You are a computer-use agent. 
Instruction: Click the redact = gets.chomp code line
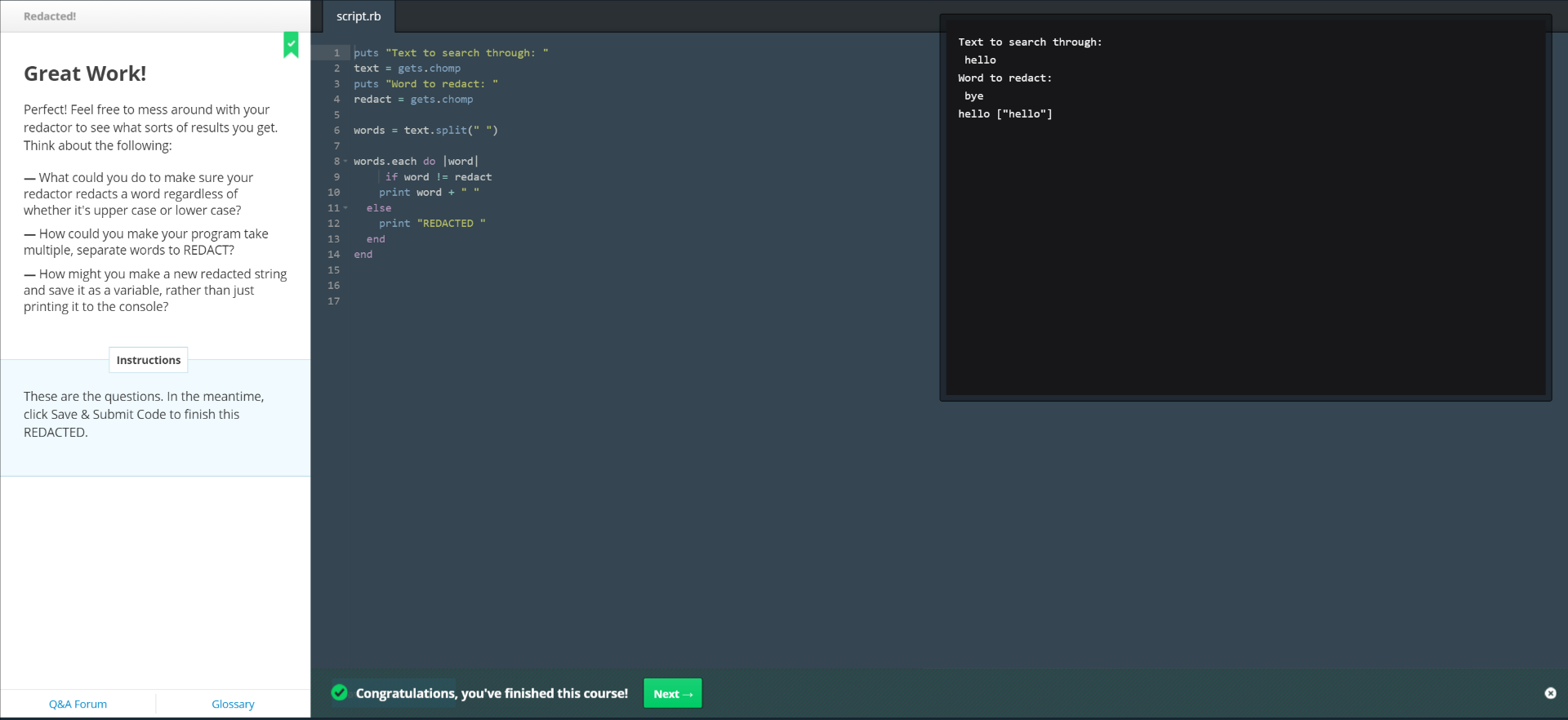pyautogui.click(x=413, y=100)
